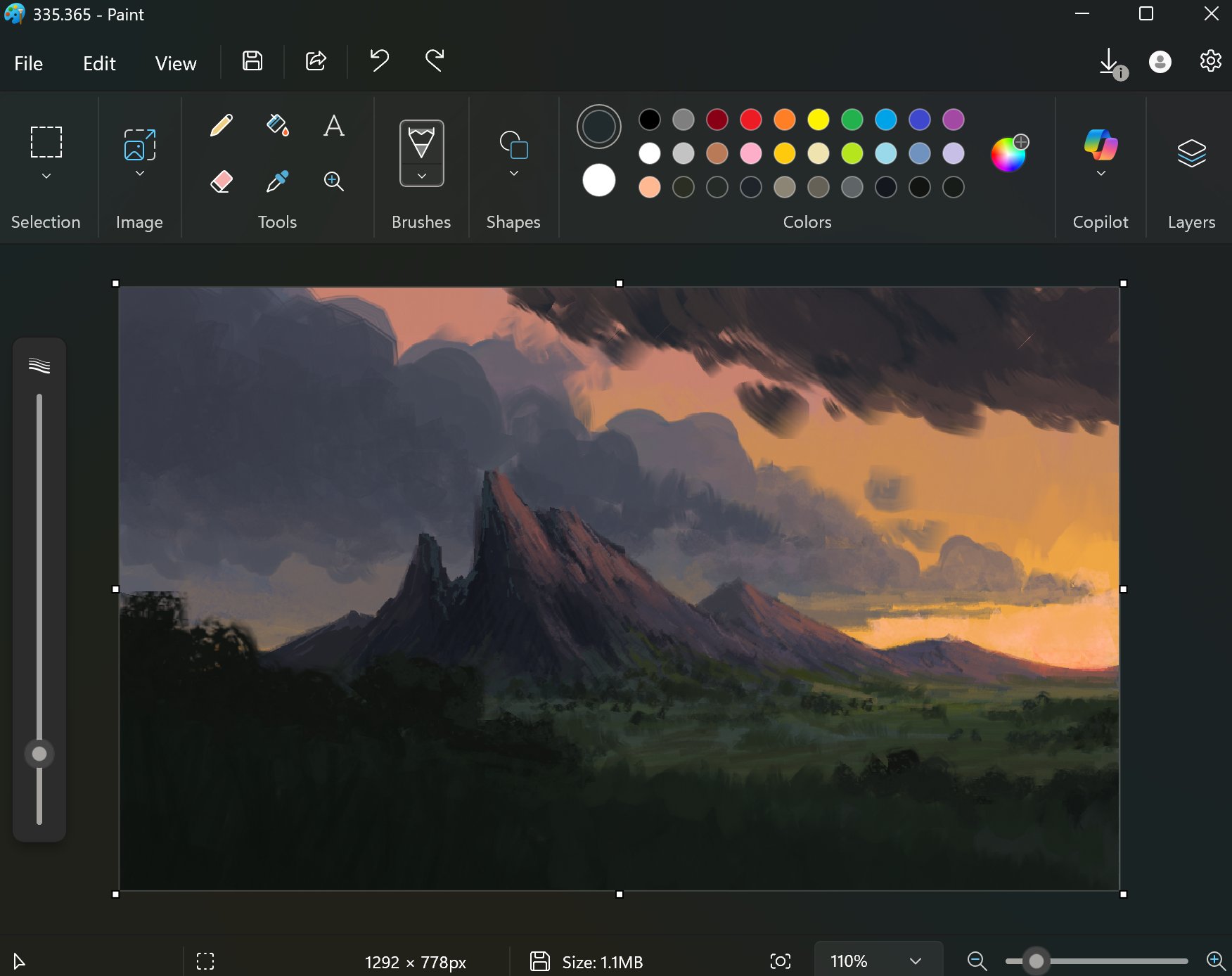Screen dimensions: 1232x976
Task: Click the indigo blue color swatch
Action: click(x=920, y=120)
